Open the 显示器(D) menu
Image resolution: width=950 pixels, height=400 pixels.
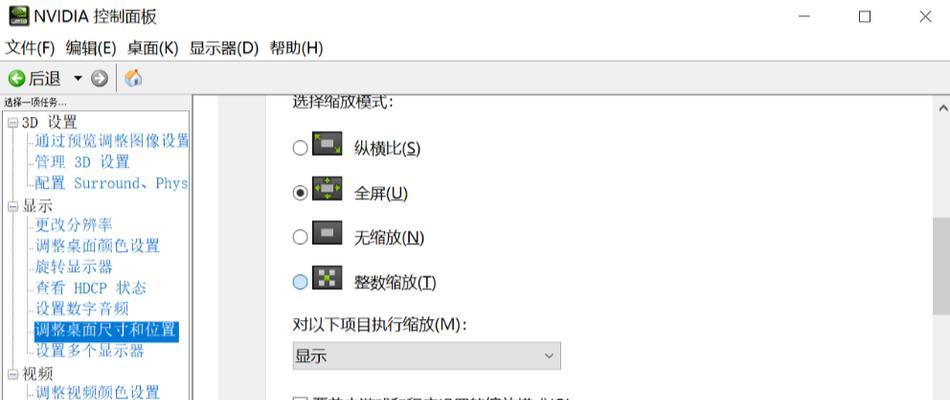click(224, 48)
